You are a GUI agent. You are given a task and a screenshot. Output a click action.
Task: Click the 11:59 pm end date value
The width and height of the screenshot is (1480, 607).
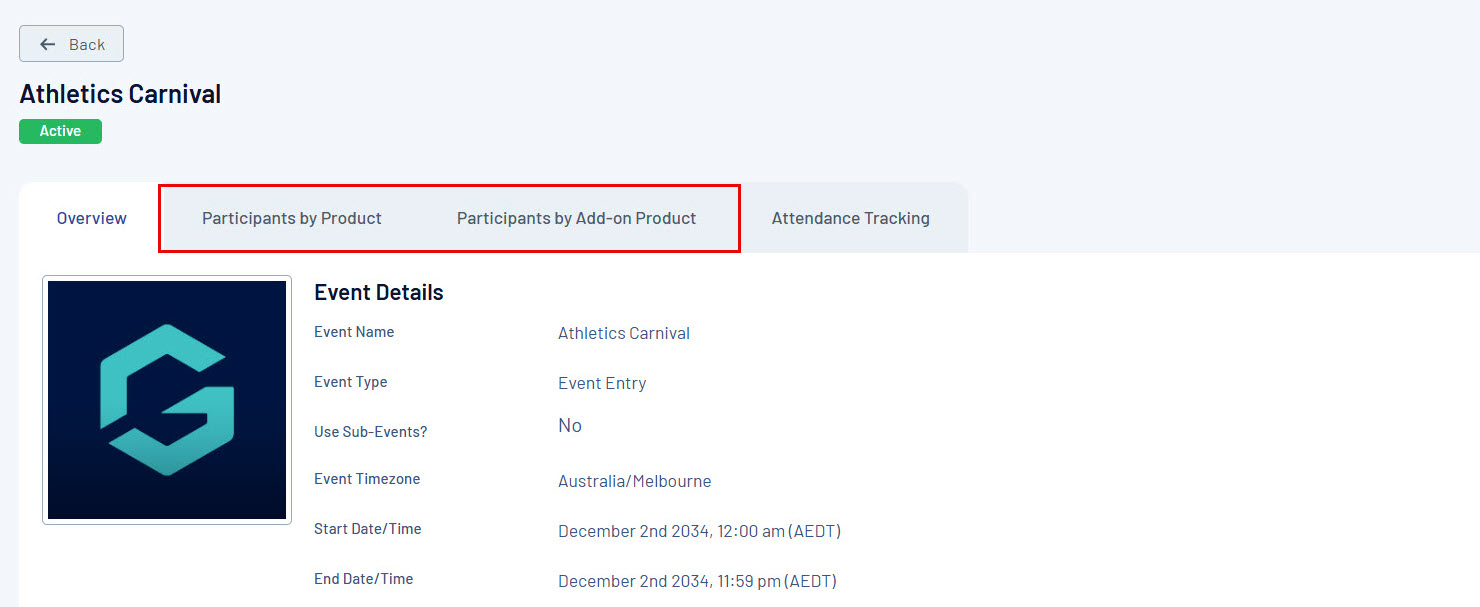[x=697, y=581]
